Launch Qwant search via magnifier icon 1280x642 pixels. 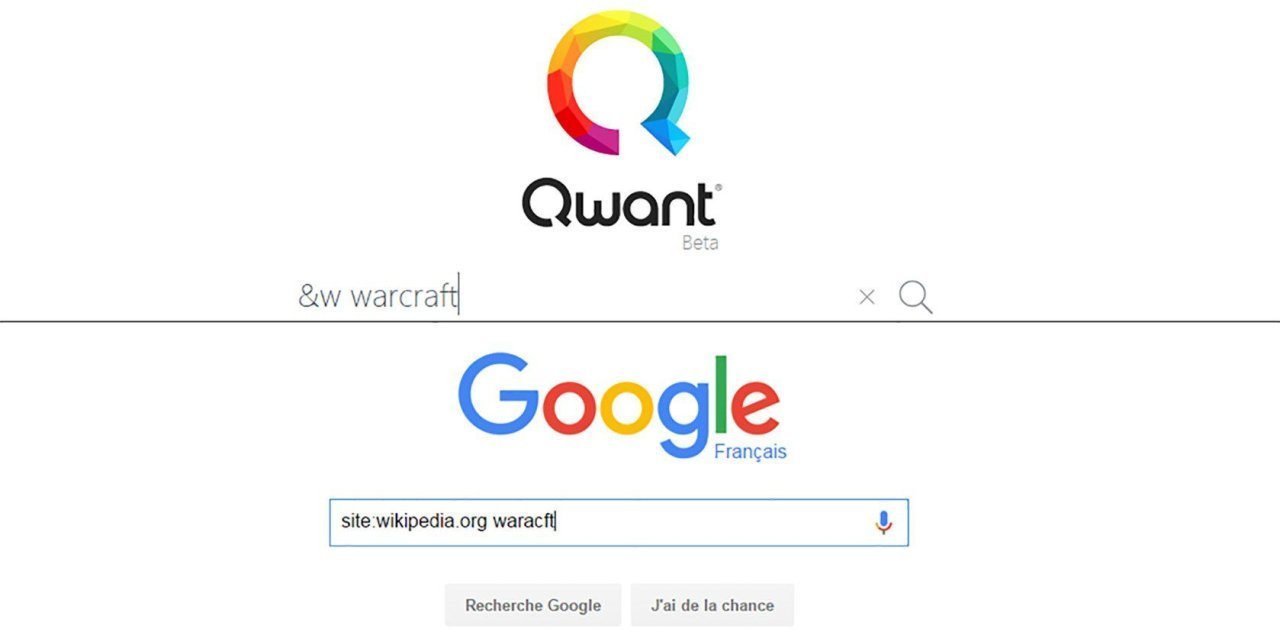(915, 297)
